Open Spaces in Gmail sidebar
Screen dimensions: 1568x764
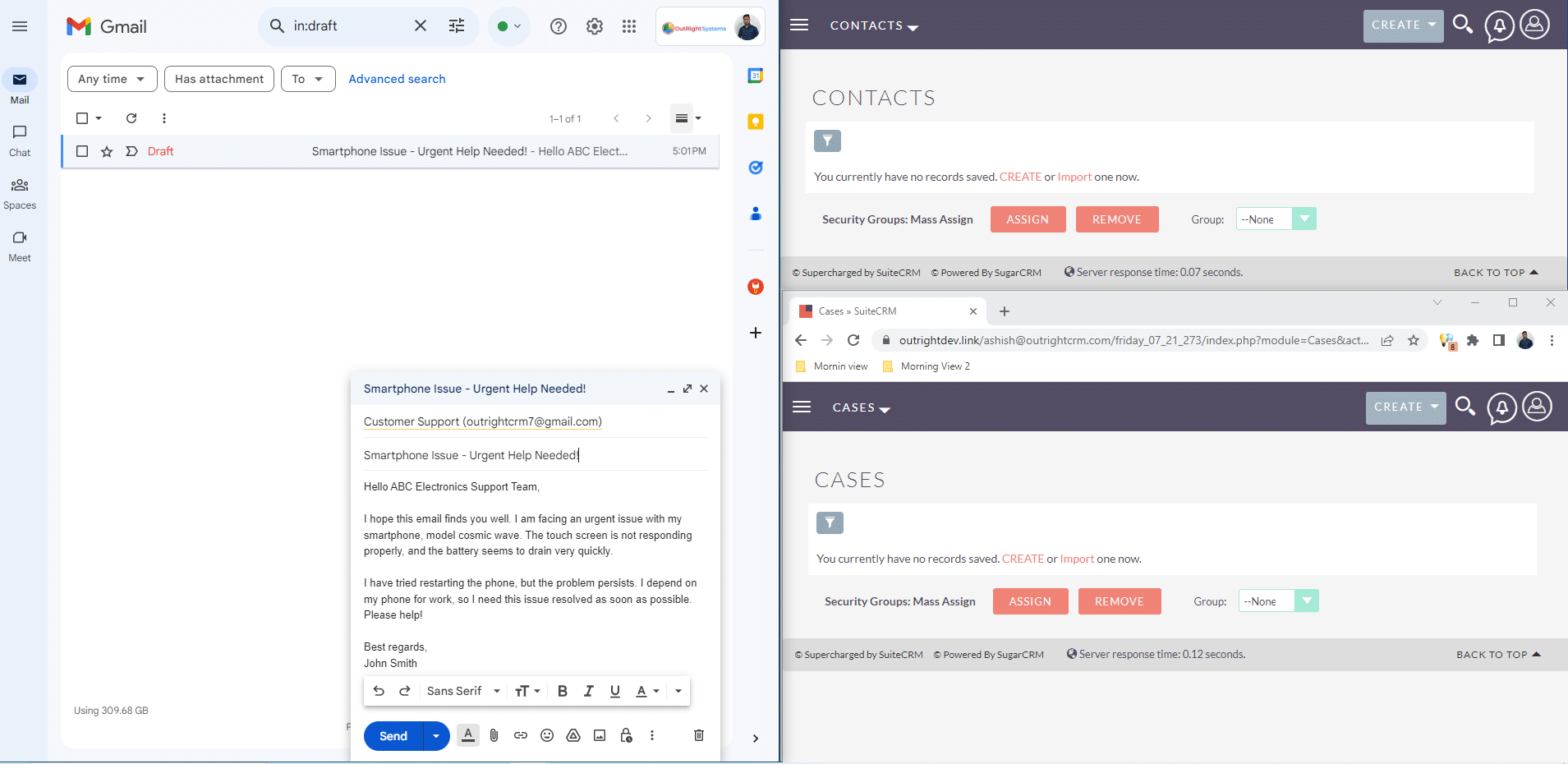coord(20,194)
